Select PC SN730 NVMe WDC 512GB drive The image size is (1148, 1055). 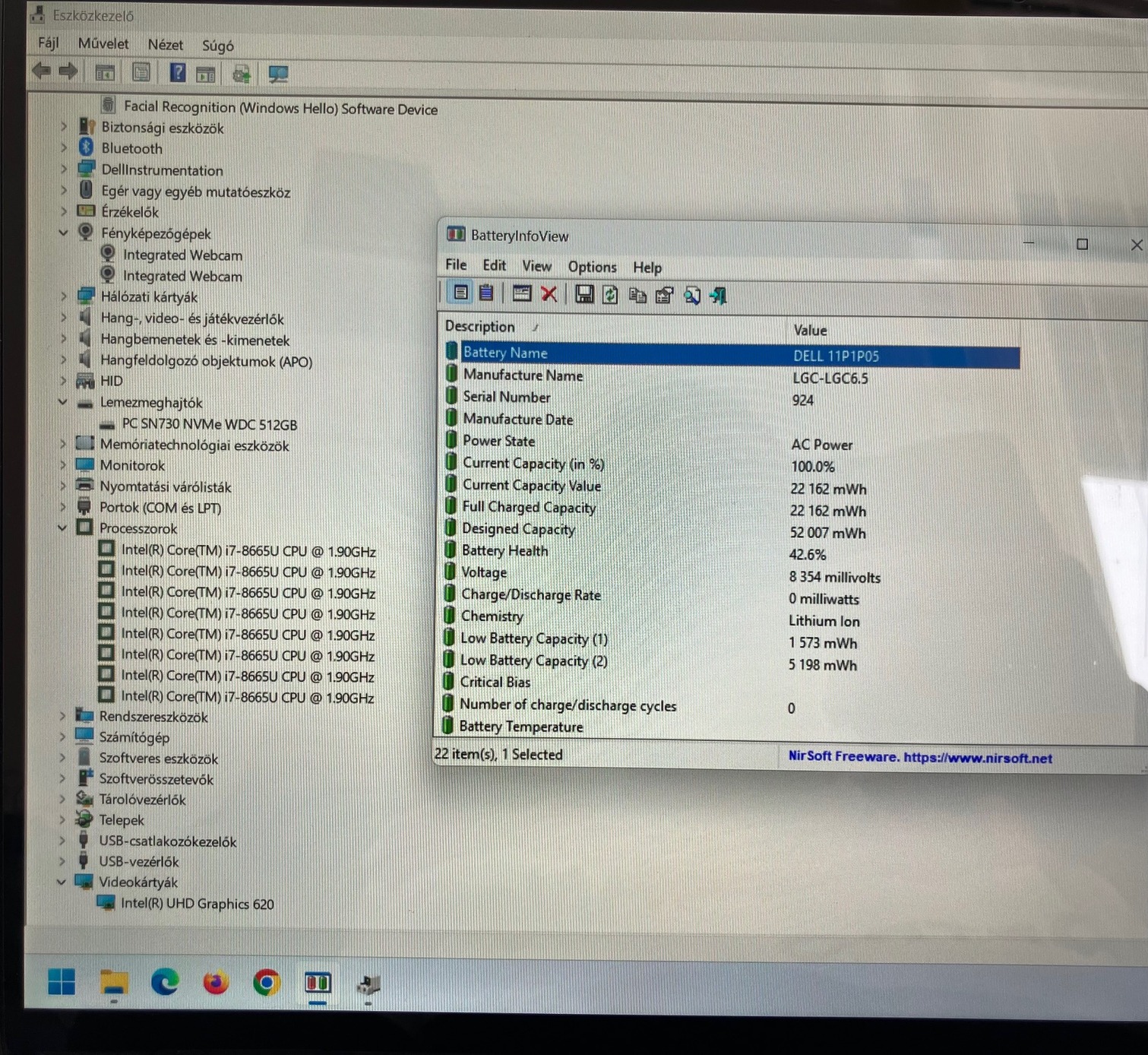pyautogui.click(x=210, y=424)
